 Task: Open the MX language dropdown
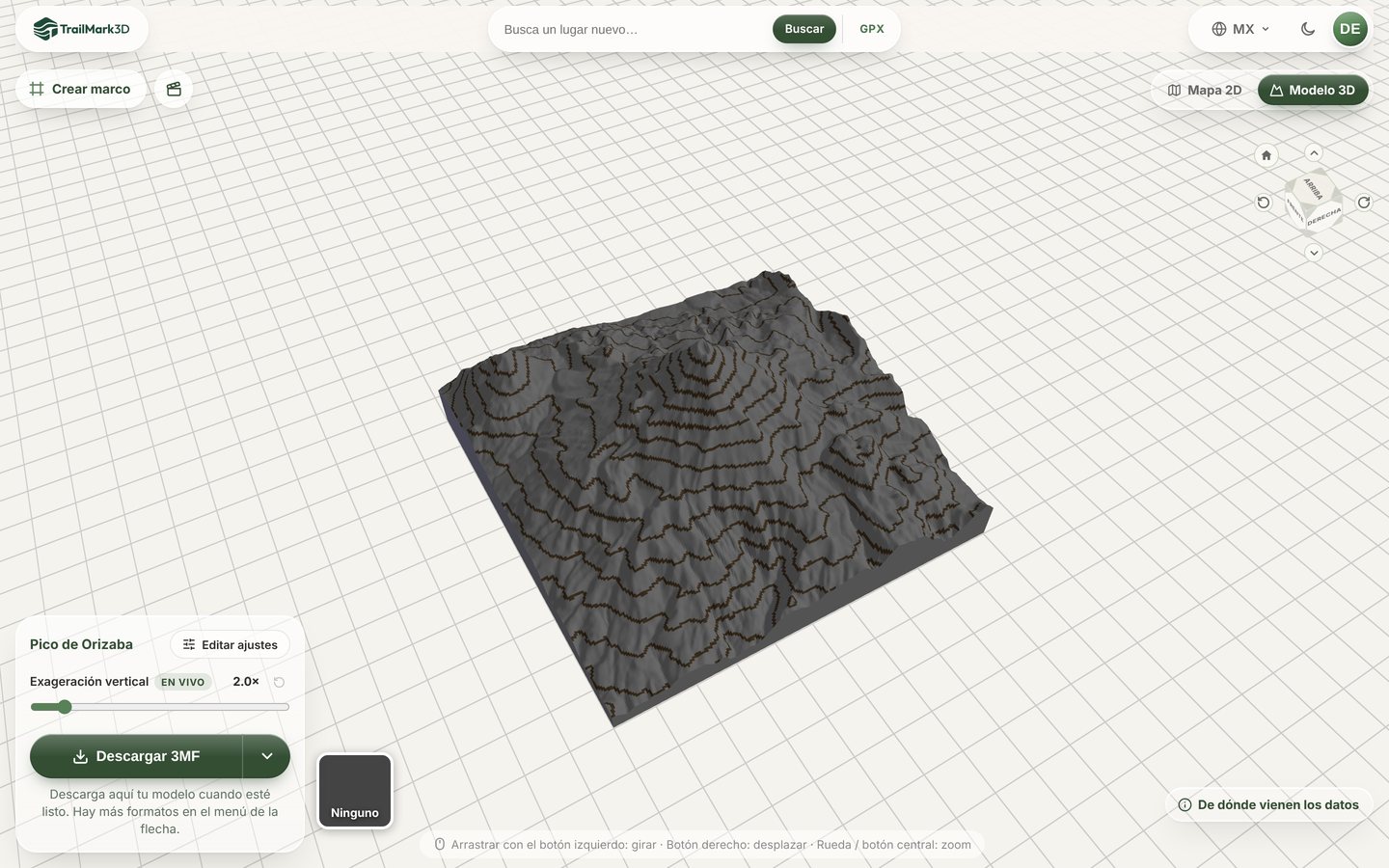point(1240,29)
